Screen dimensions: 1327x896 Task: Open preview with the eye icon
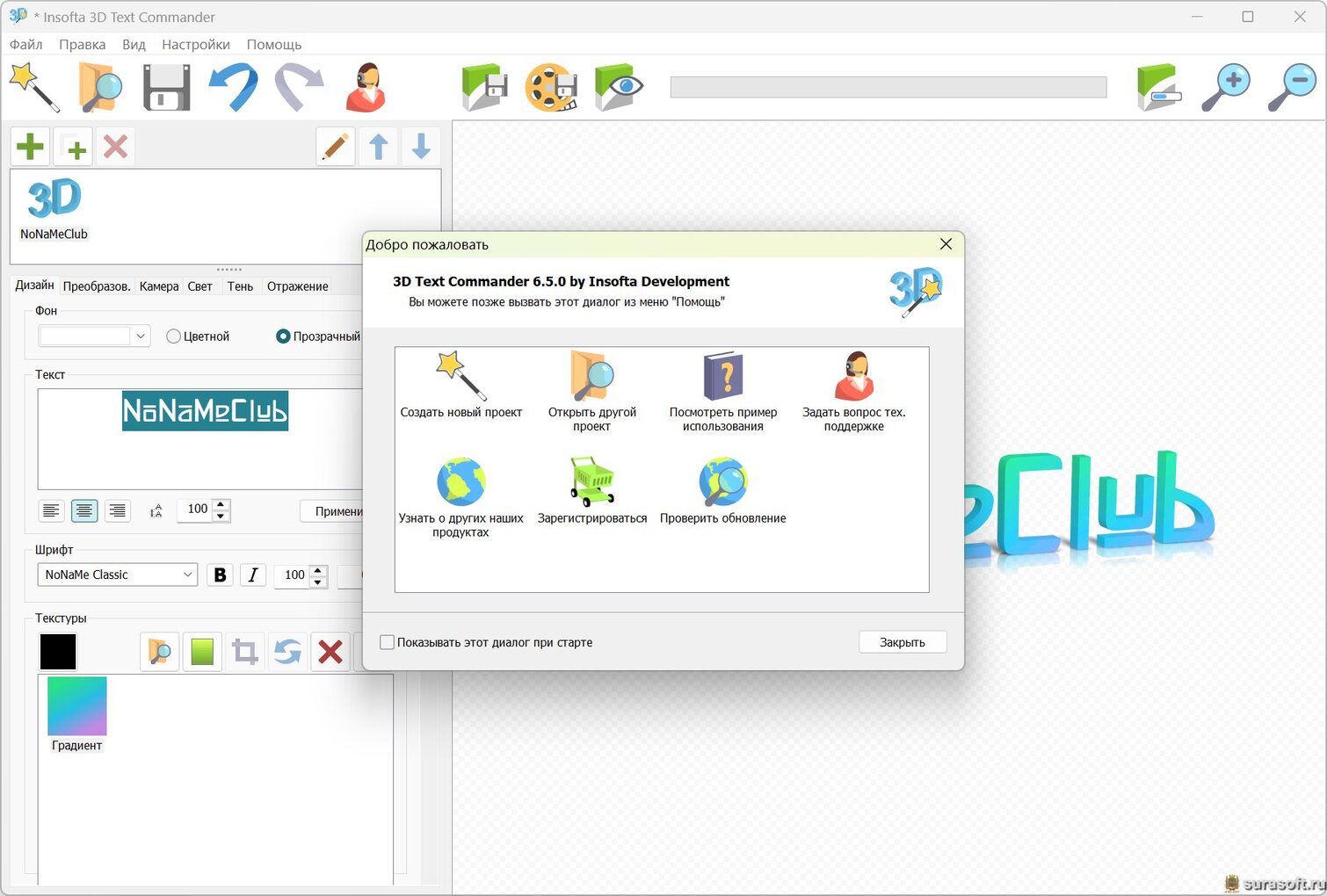click(619, 87)
